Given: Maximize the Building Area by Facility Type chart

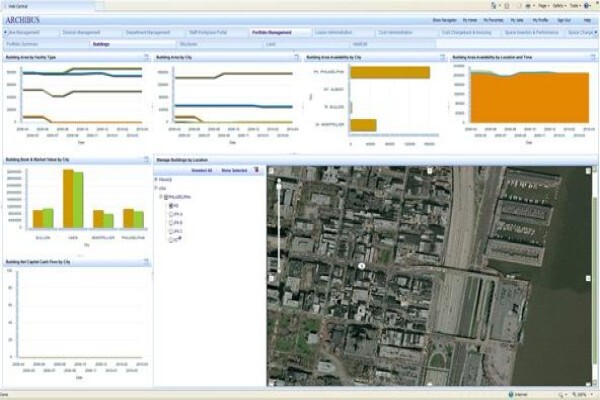Looking at the screenshot, I should pos(146,57).
